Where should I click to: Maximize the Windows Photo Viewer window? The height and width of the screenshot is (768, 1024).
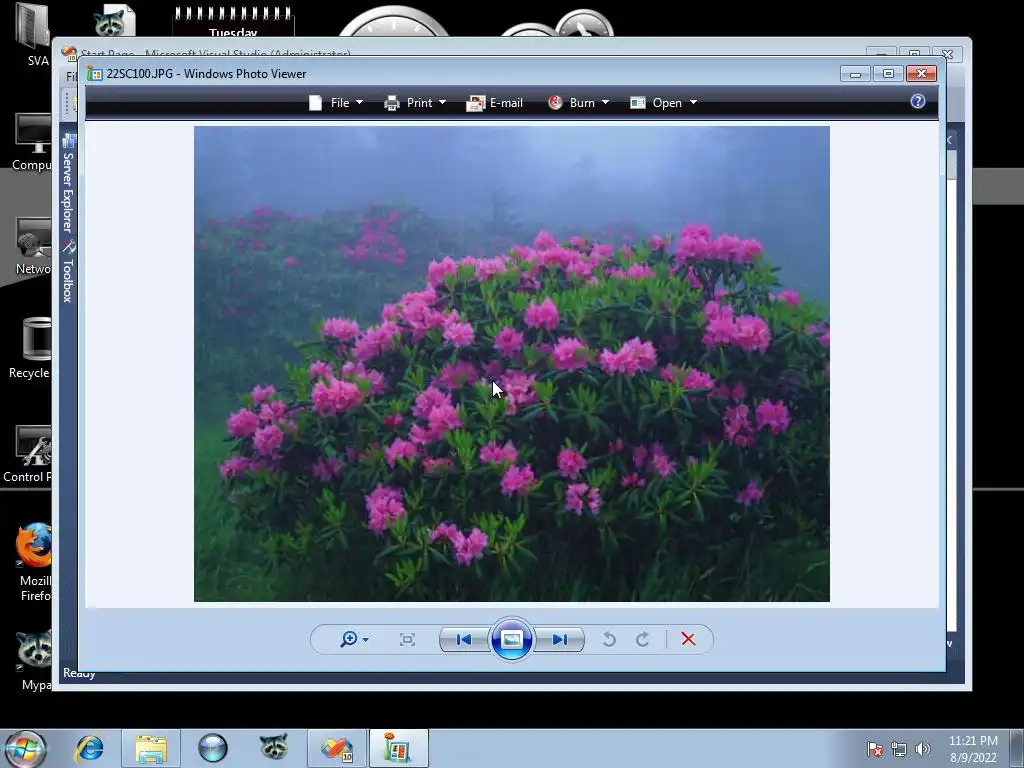point(888,74)
